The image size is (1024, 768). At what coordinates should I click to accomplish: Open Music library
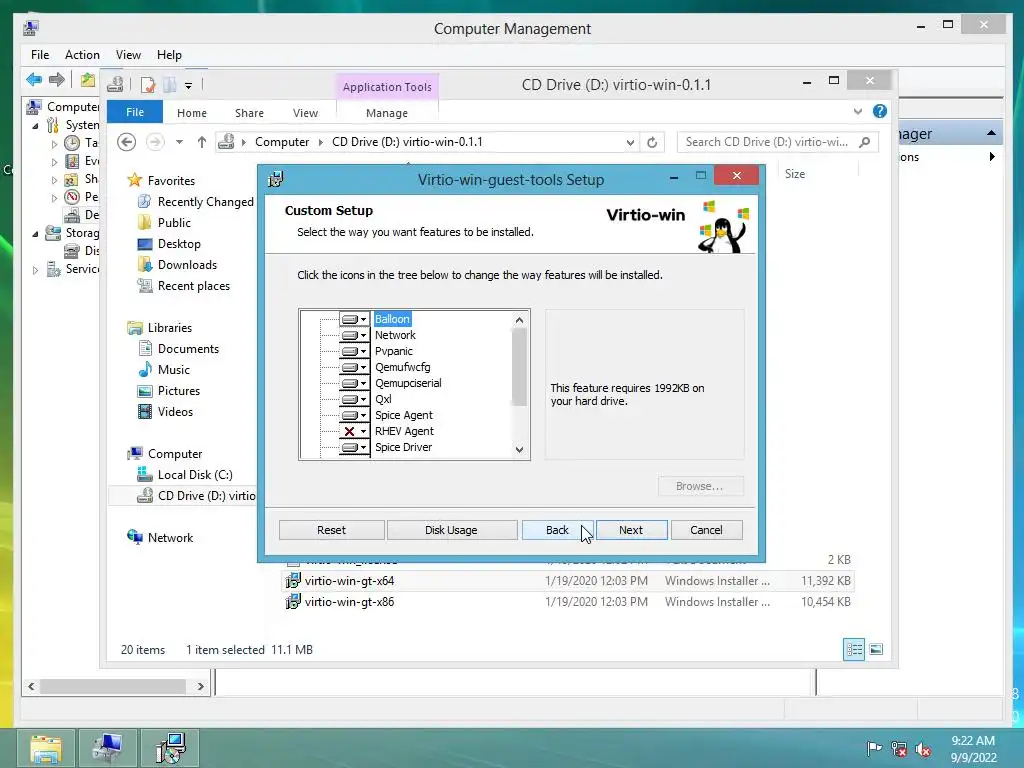(x=164, y=370)
